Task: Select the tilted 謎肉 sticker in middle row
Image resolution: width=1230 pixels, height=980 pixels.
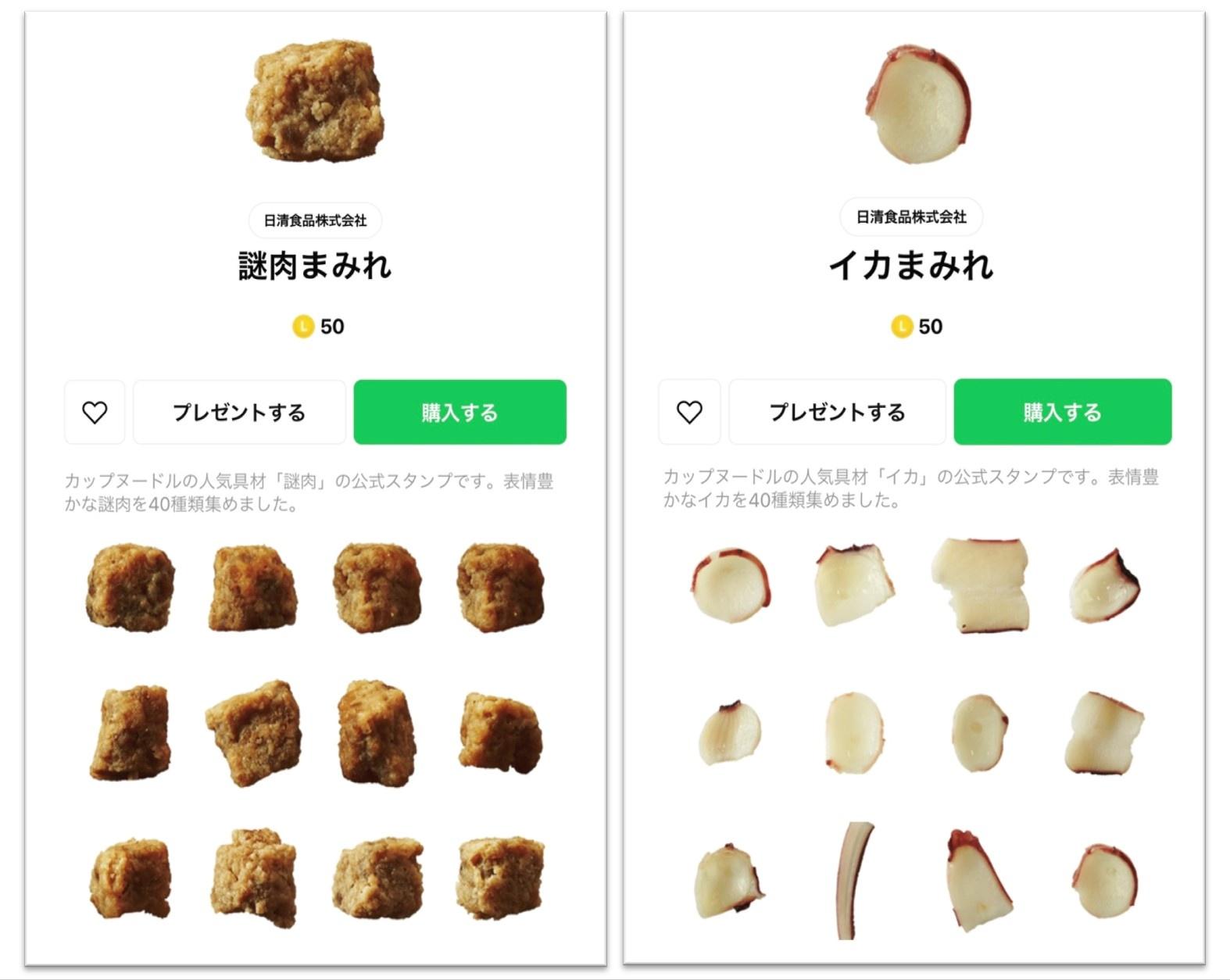Action: point(254,731)
